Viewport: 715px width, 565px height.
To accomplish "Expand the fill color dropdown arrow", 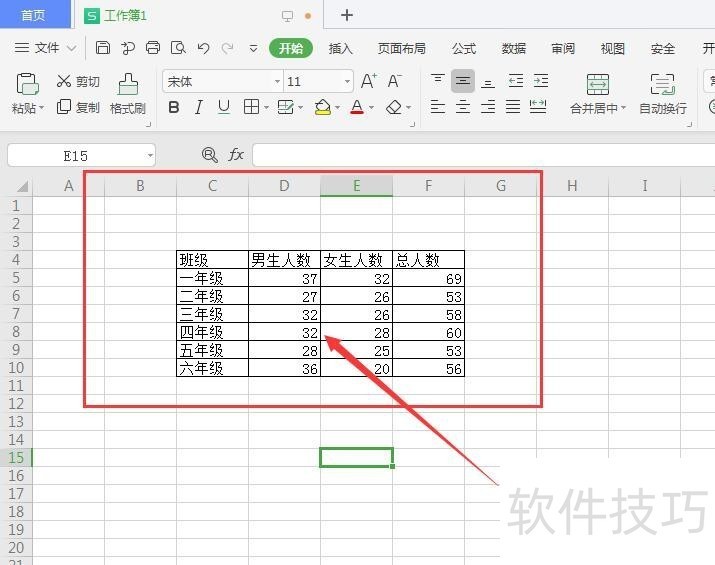I will click(337, 108).
